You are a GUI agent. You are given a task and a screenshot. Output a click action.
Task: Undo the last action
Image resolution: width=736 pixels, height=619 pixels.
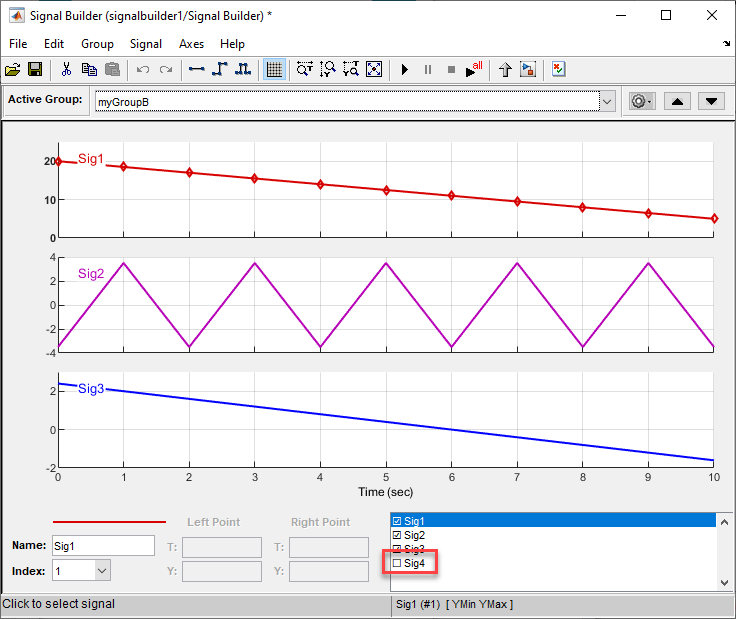143,70
